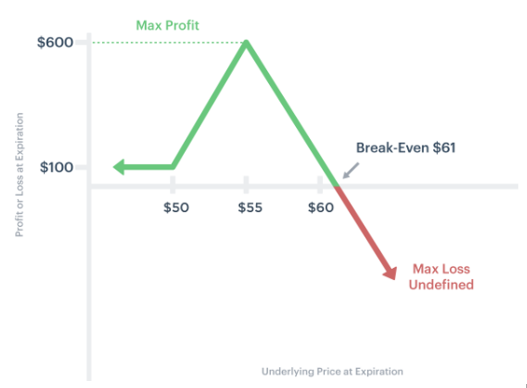Click the Underlying Price at Expiration title
The height and width of the screenshot is (388, 527).
(332, 372)
